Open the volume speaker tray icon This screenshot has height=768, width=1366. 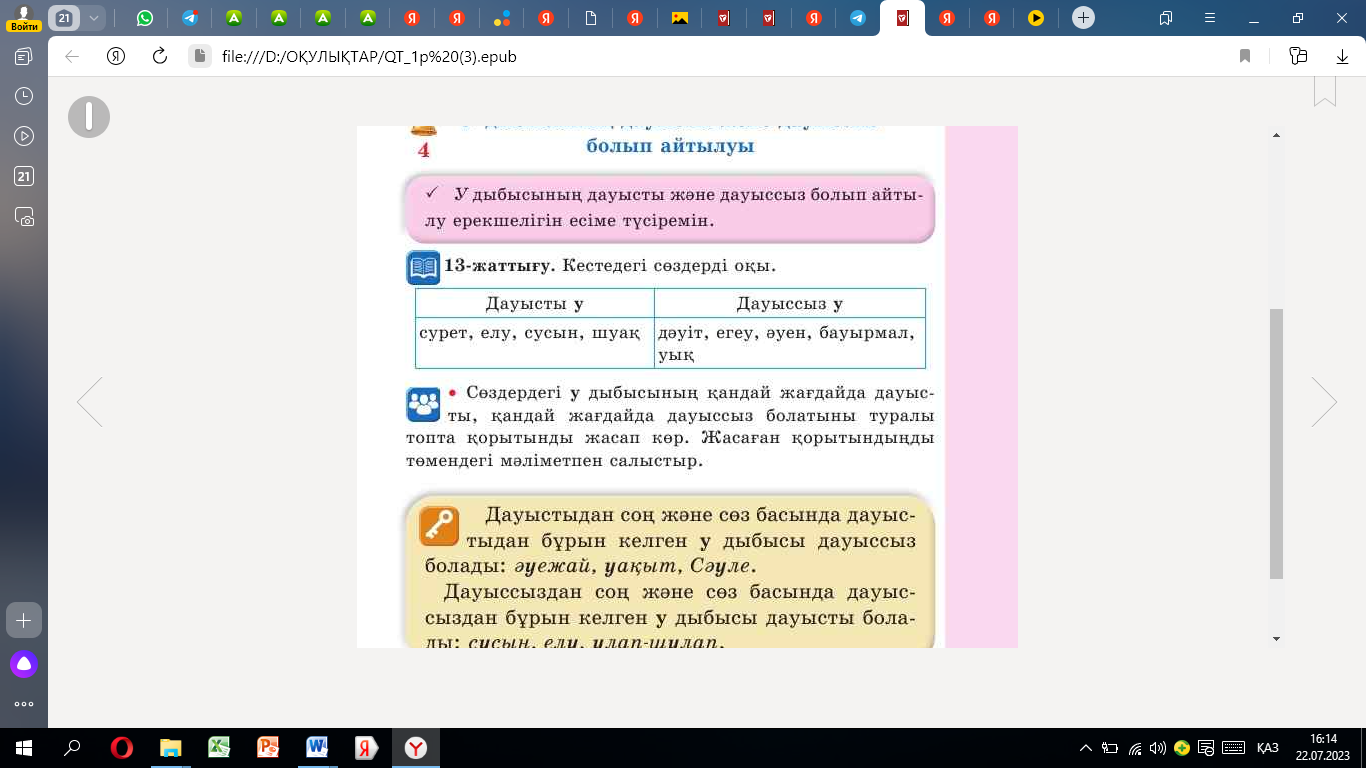click(1158, 747)
